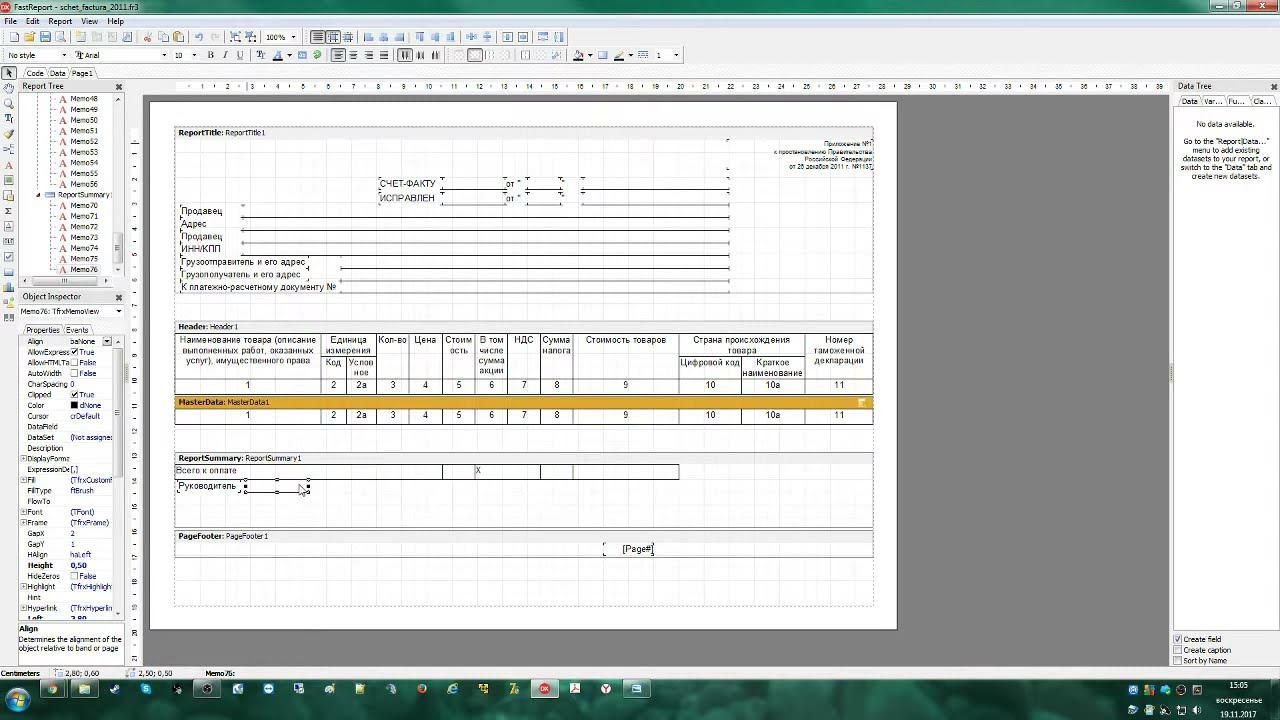Select the Edit Text tool
This screenshot has width=1280, height=720.
9,118
